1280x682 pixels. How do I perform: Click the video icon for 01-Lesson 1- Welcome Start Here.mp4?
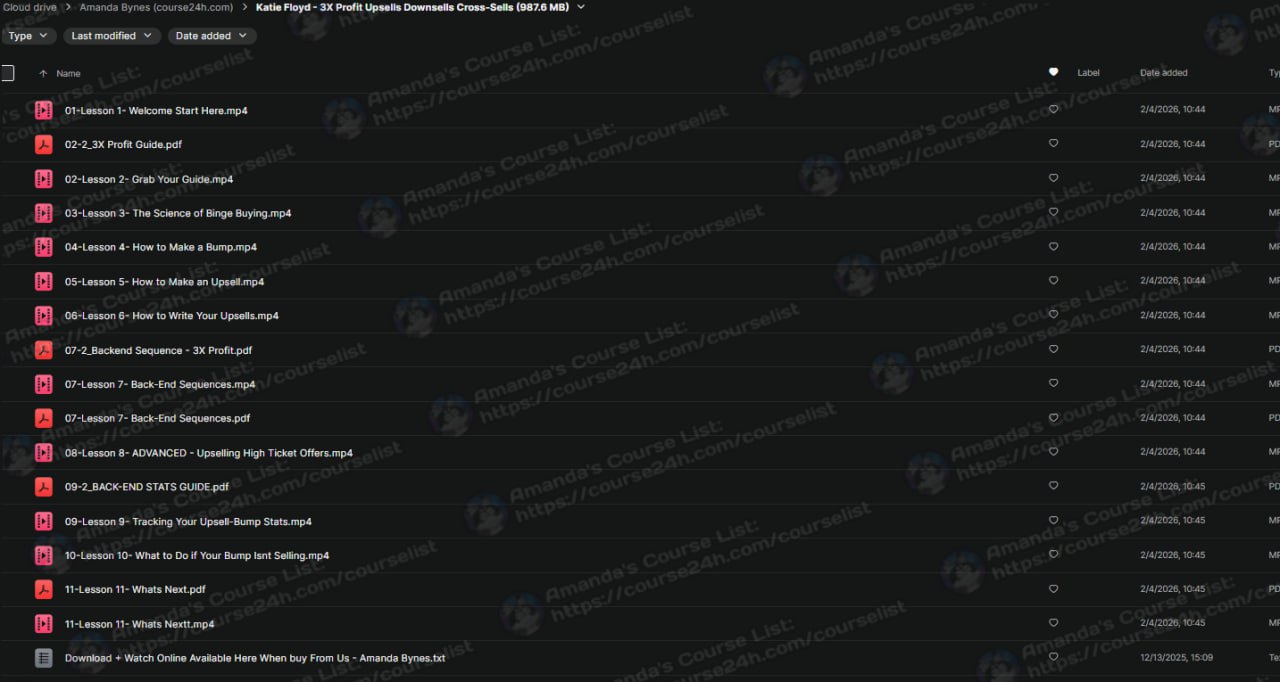(x=43, y=110)
